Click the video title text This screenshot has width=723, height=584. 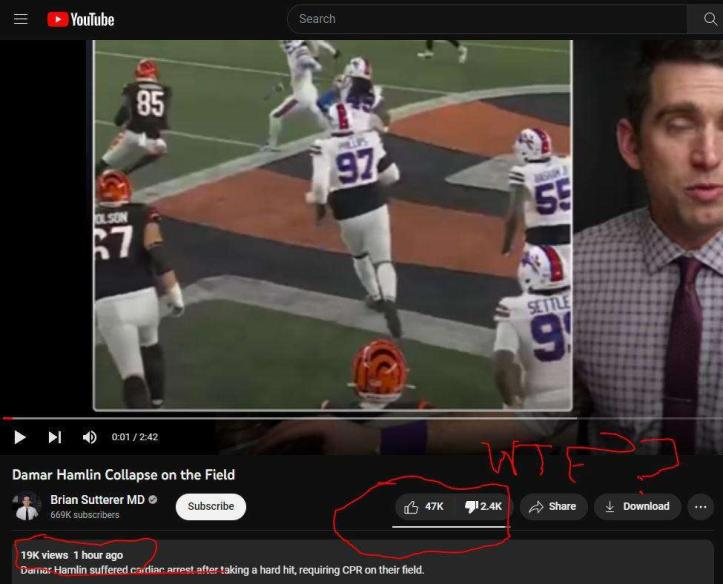(x=123, y=474)
